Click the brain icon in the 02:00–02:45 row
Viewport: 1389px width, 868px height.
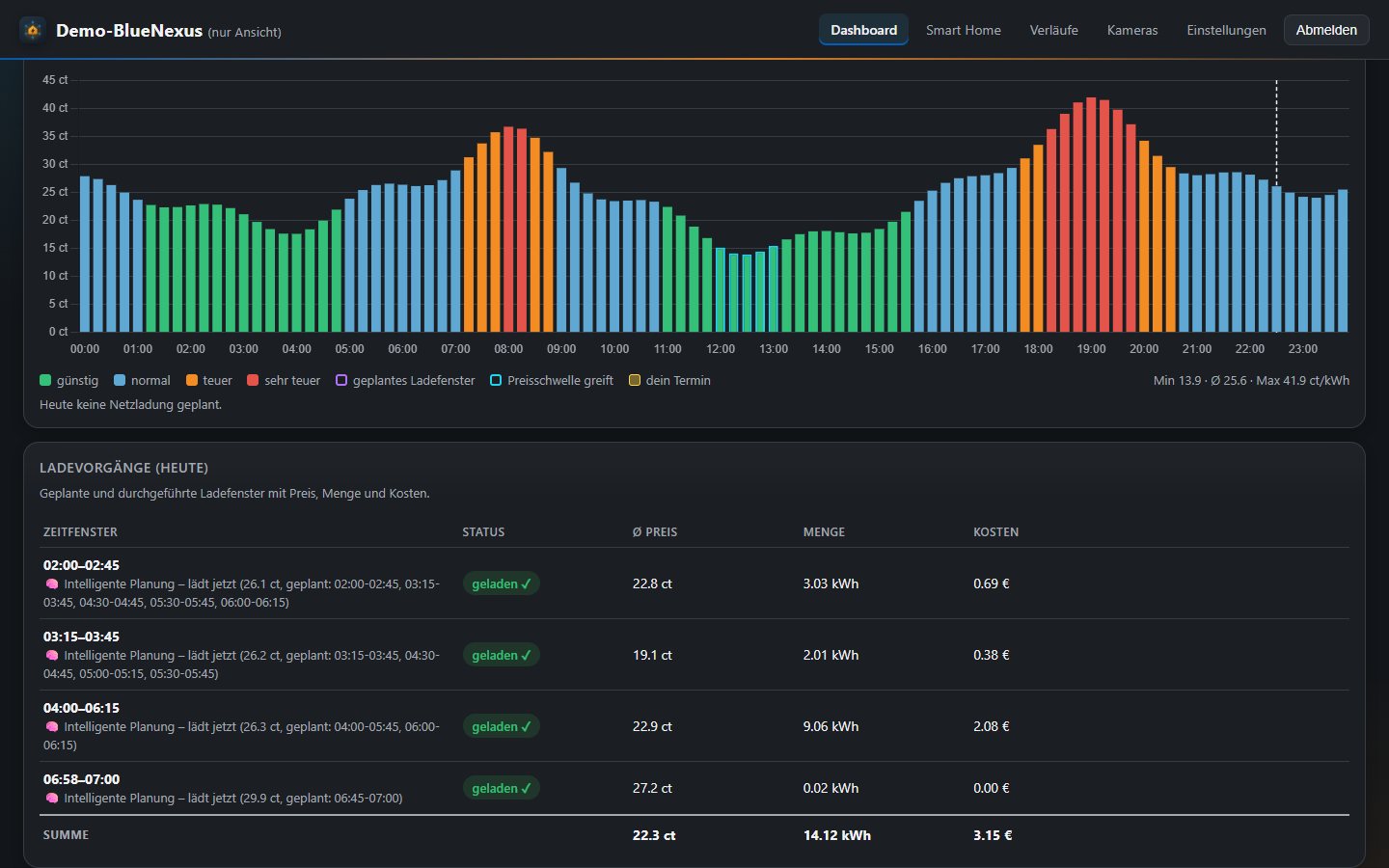(x=52, y=583)
